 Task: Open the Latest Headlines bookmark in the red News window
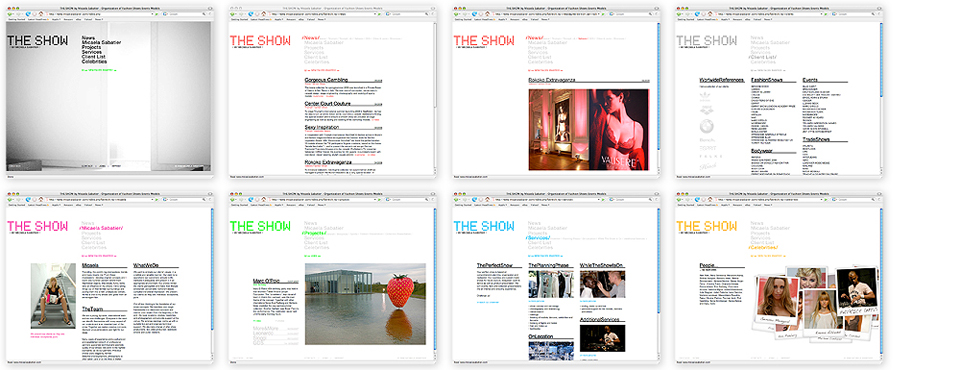click(260, 20)
